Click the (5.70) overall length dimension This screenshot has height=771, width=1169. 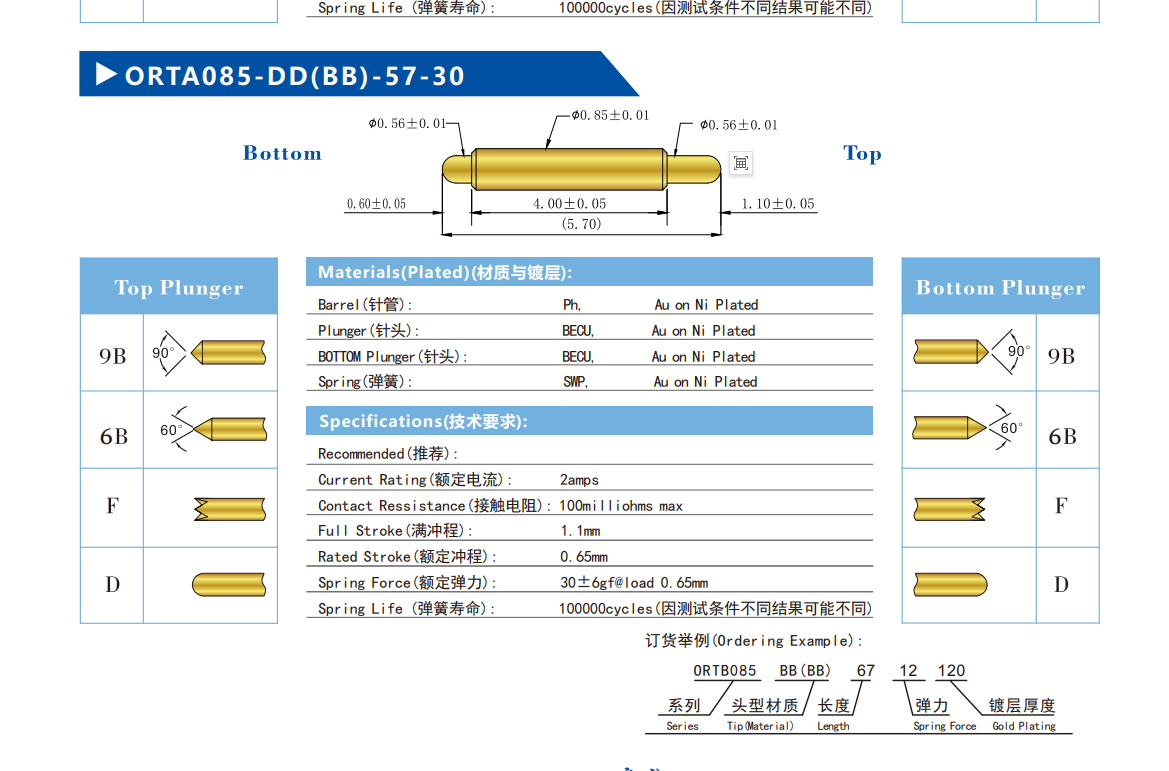click(581, 224)
